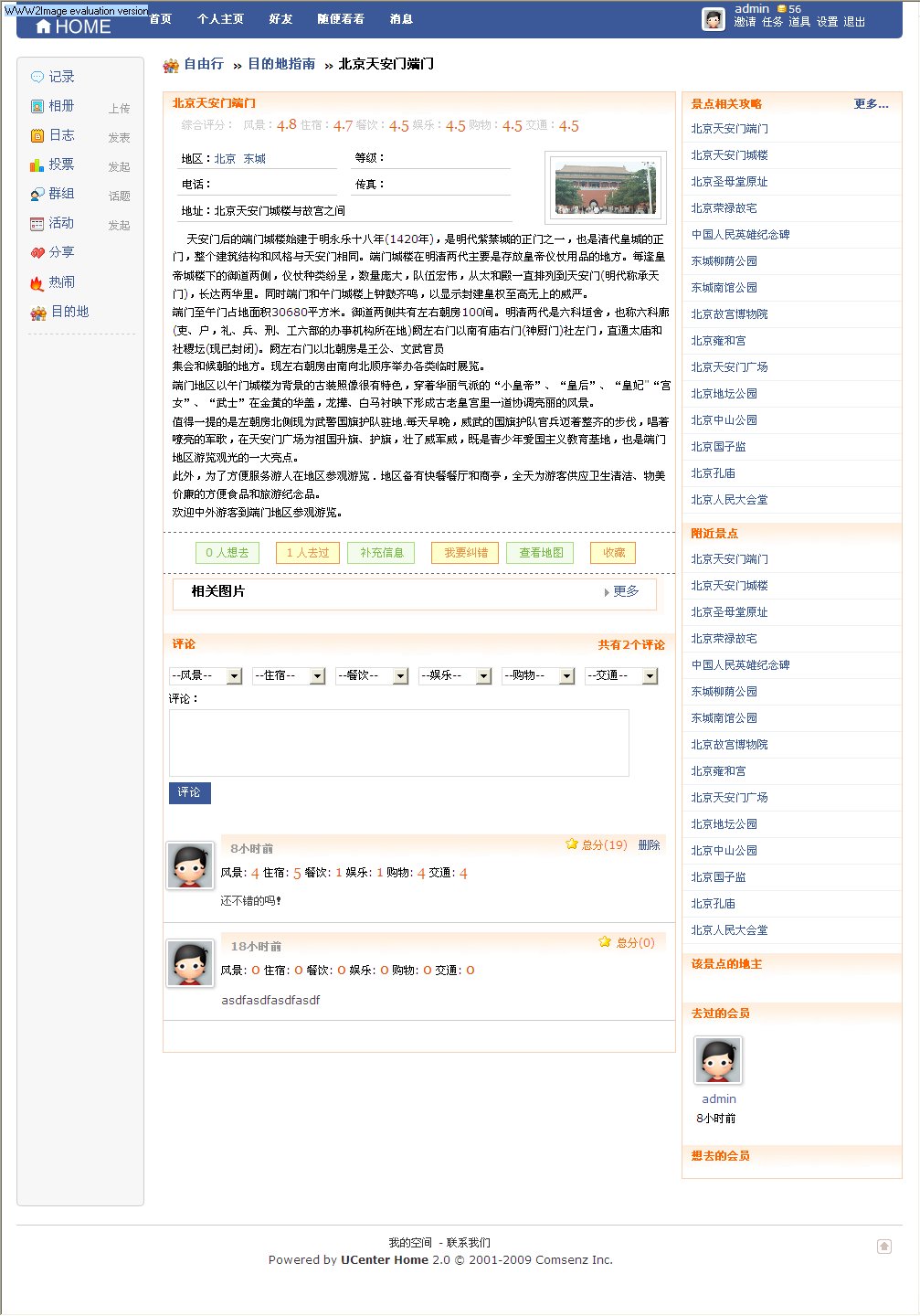Open 北京雍和宫 in 附近景点 list

pyautogui.click(x=719, y=771)
